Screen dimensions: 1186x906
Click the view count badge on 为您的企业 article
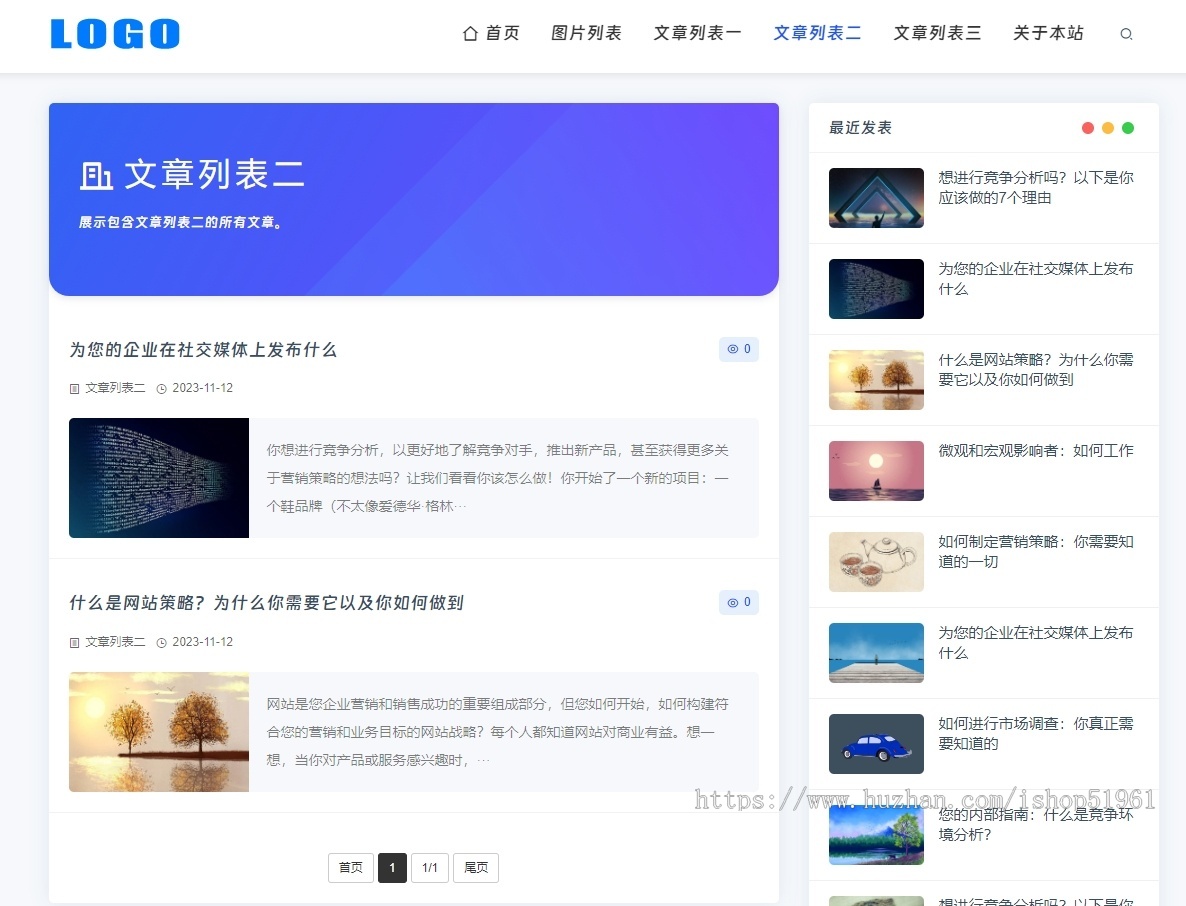[738, 349]
